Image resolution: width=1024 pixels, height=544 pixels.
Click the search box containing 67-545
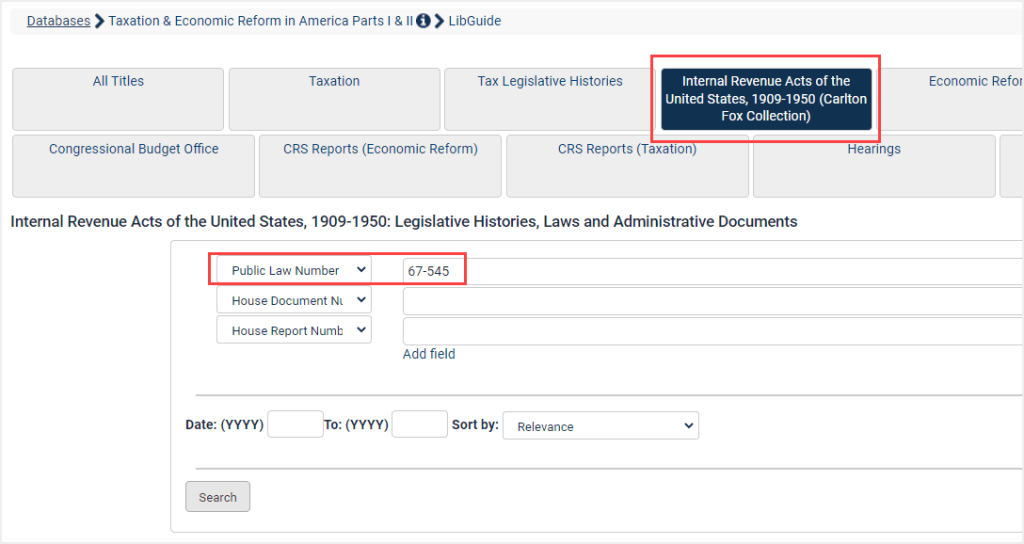[x=712, y=271]
